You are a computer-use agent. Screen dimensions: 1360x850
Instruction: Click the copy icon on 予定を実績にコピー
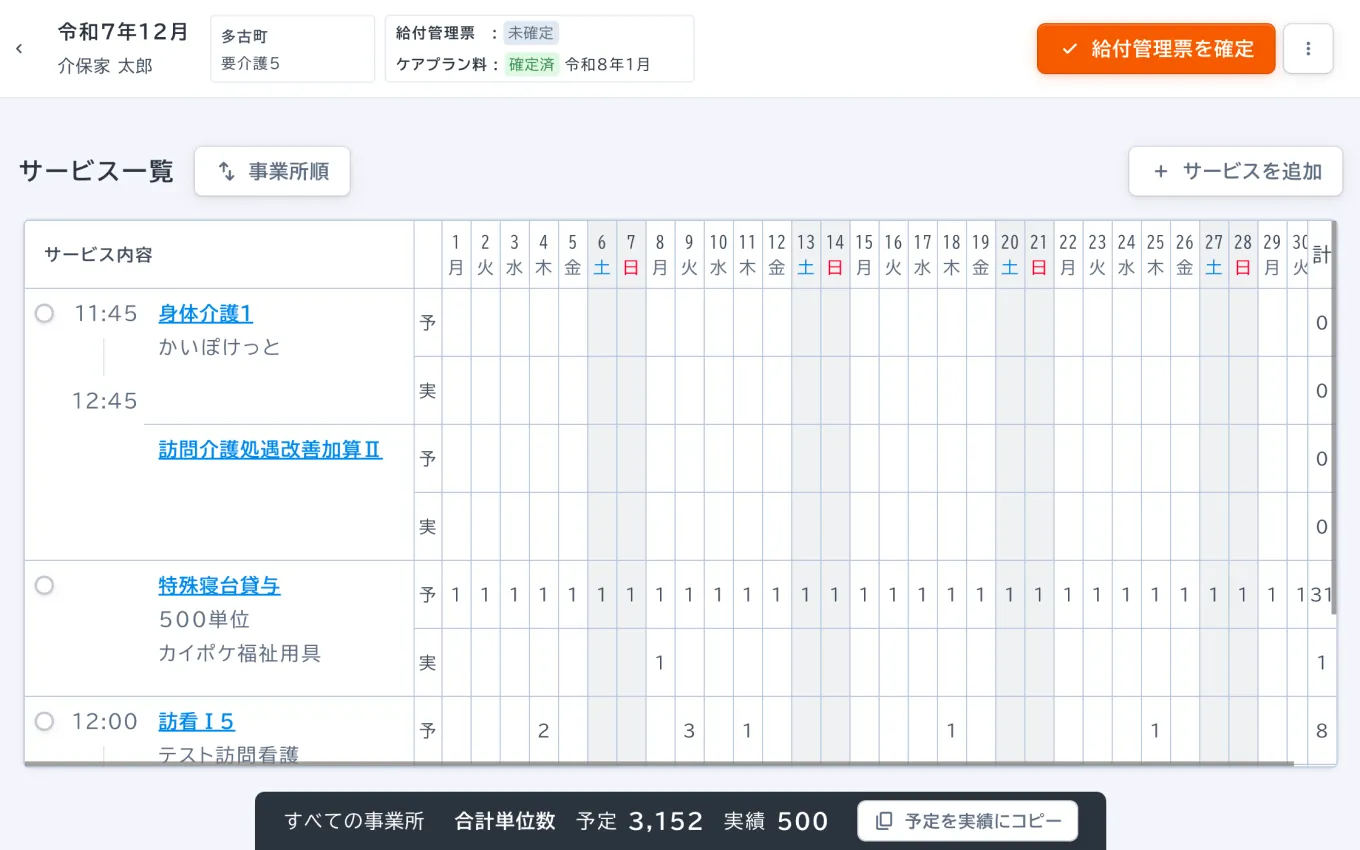(883, 821)
